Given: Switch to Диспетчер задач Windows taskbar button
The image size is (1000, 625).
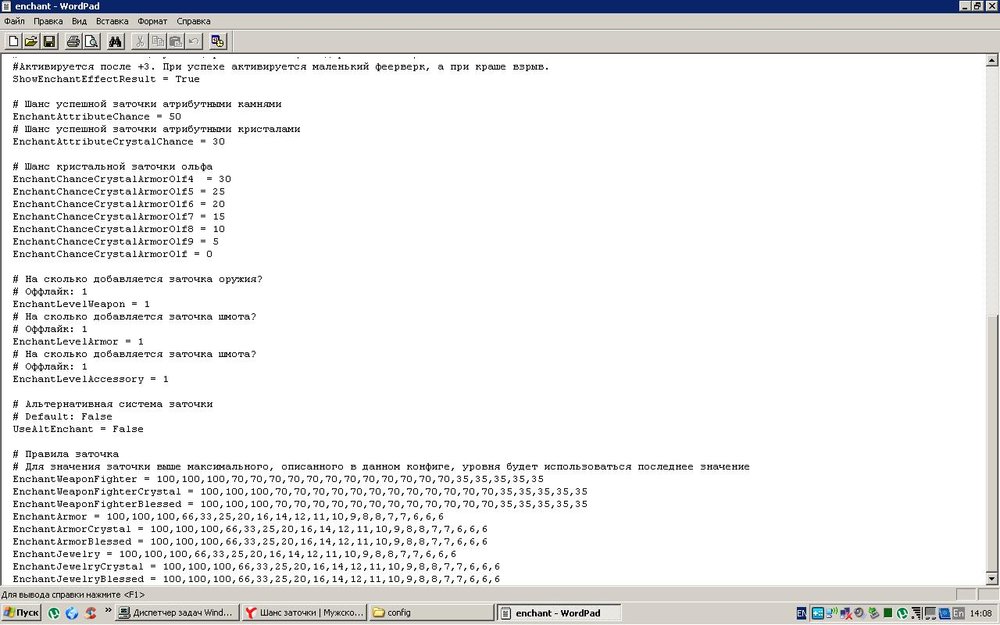Looking at the screenshot, I should tap(177, 613).
